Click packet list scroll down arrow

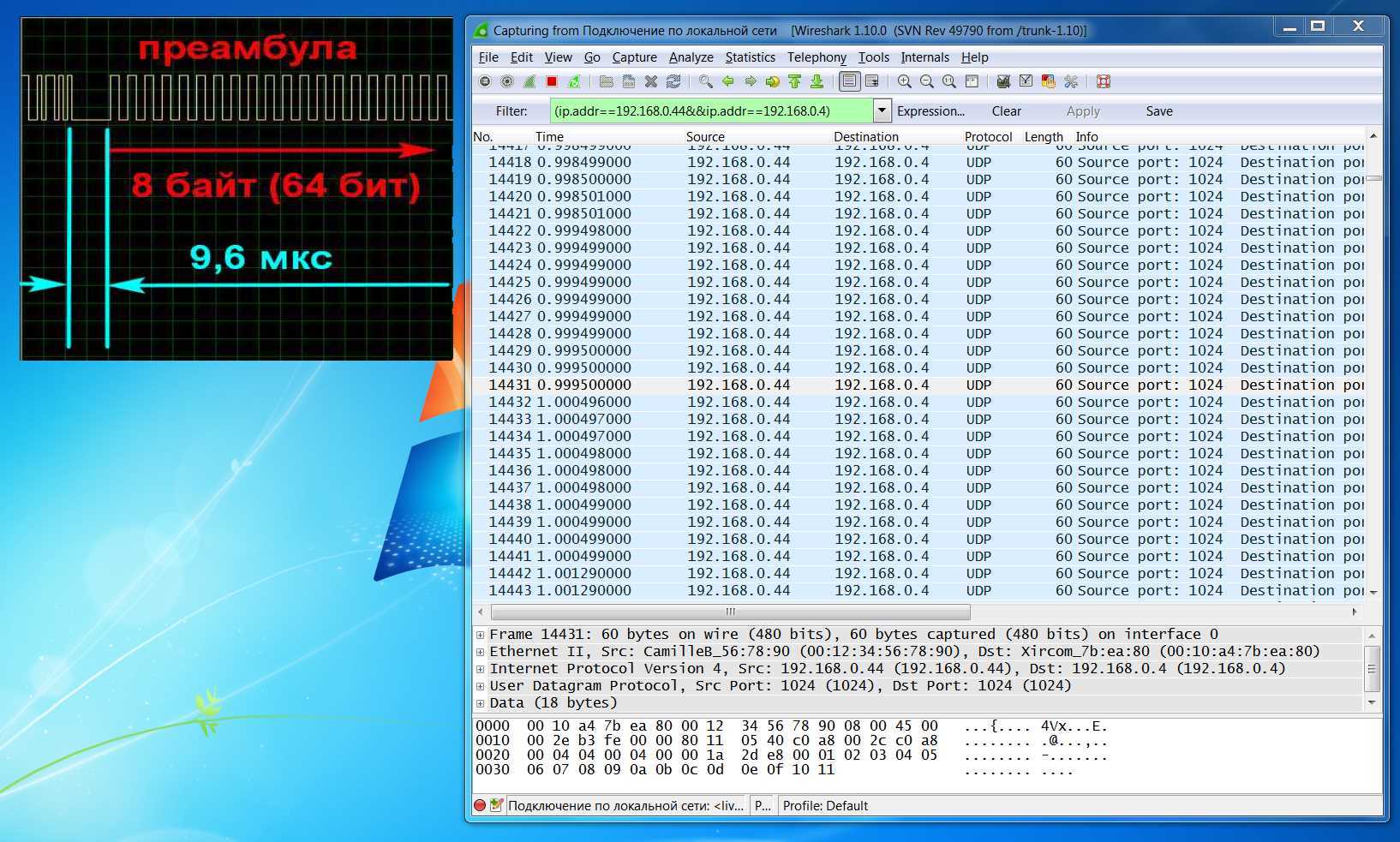tap(1373, 592)
